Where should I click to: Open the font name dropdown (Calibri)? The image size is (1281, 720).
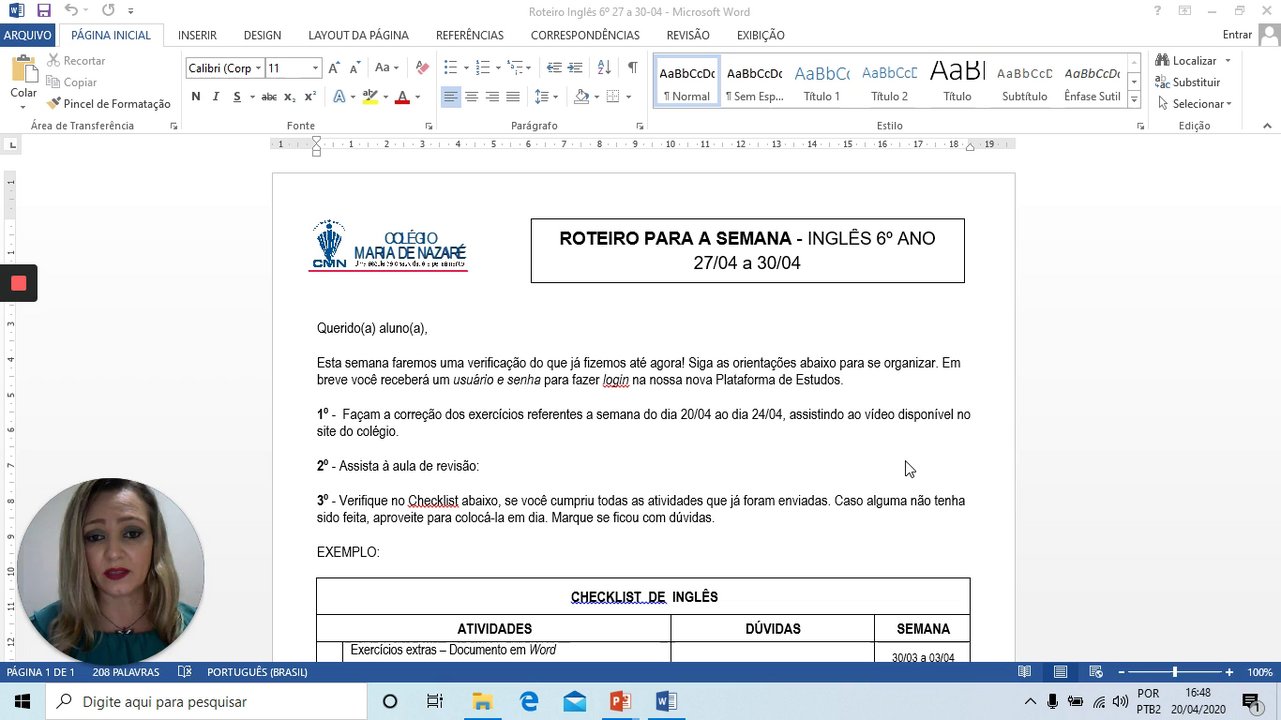click(258, 68)
